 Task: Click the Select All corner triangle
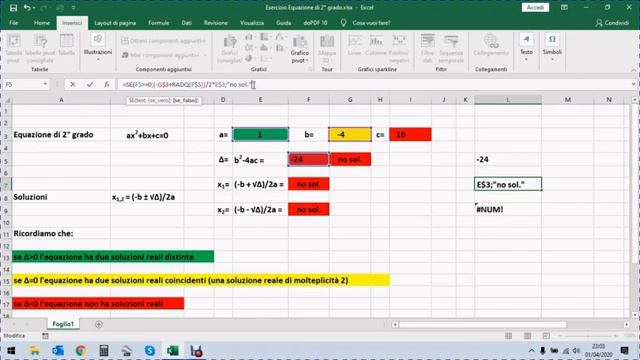coord(7,100)
